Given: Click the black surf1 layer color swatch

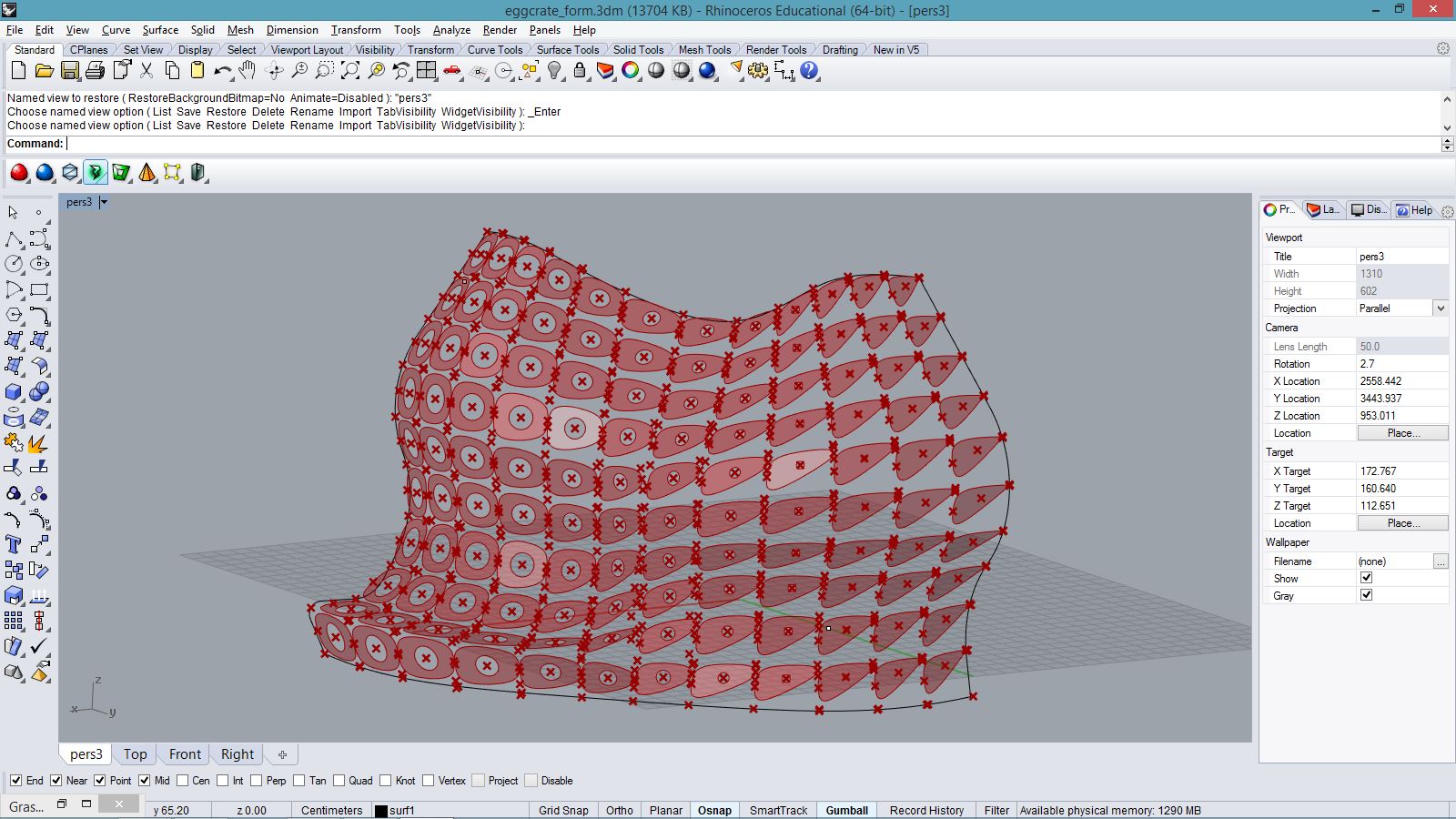Looking at the screenshot, I should point(381,811).
